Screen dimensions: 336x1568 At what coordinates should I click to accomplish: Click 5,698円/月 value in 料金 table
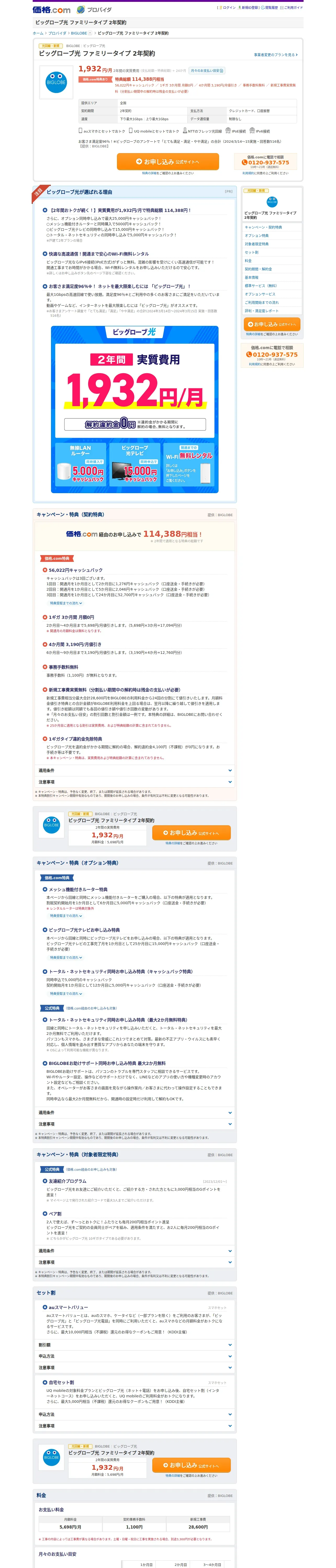tap(70, 1528)
